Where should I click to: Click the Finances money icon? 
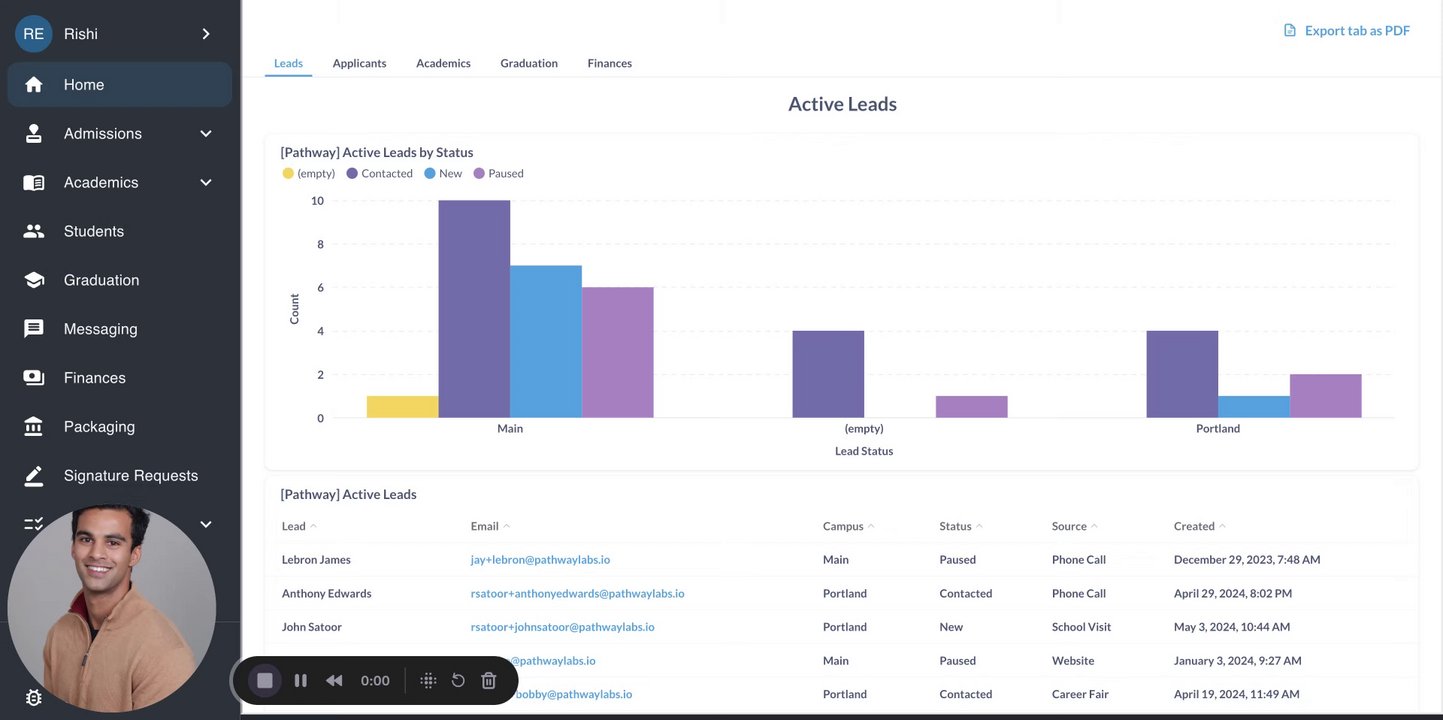[34, 378]
